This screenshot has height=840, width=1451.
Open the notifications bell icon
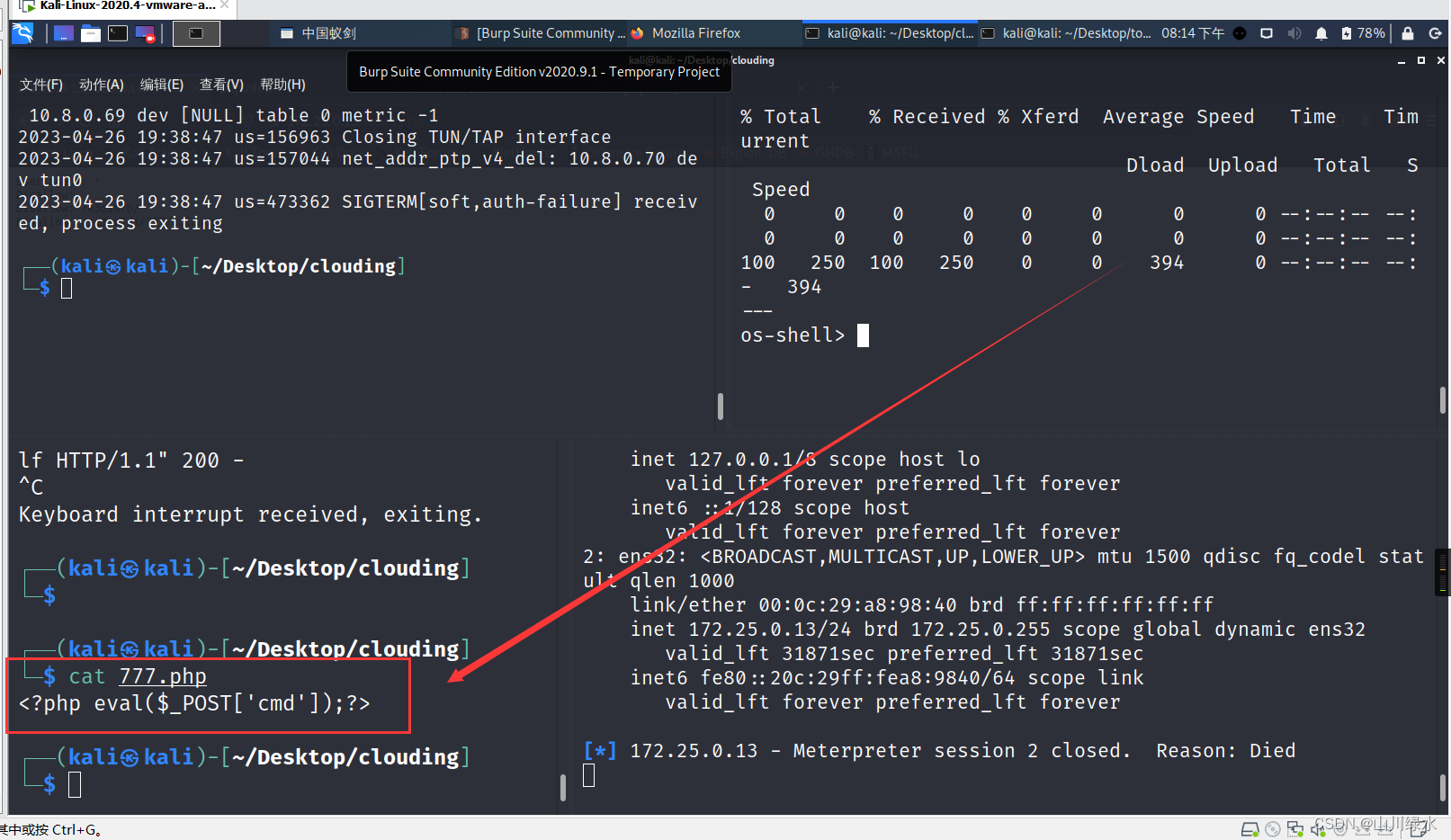pos(1321,33)
